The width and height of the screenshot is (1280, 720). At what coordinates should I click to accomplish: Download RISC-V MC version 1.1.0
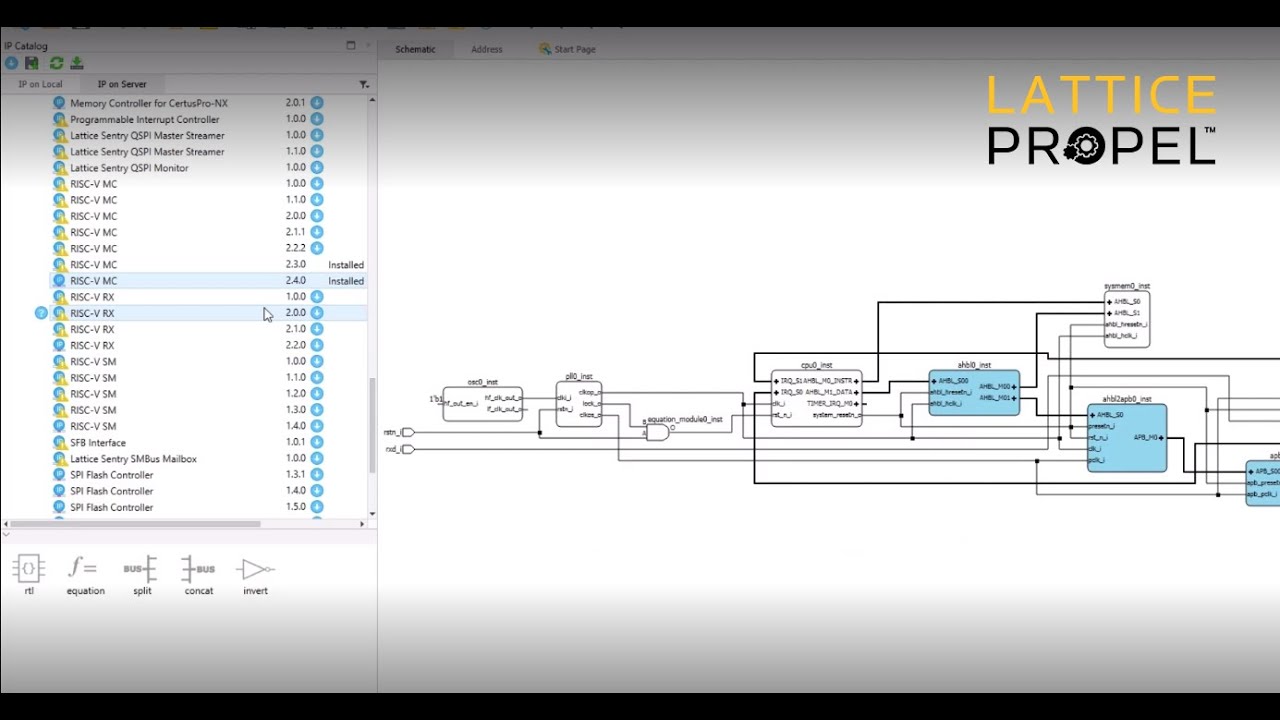click(x=317, y=199)
